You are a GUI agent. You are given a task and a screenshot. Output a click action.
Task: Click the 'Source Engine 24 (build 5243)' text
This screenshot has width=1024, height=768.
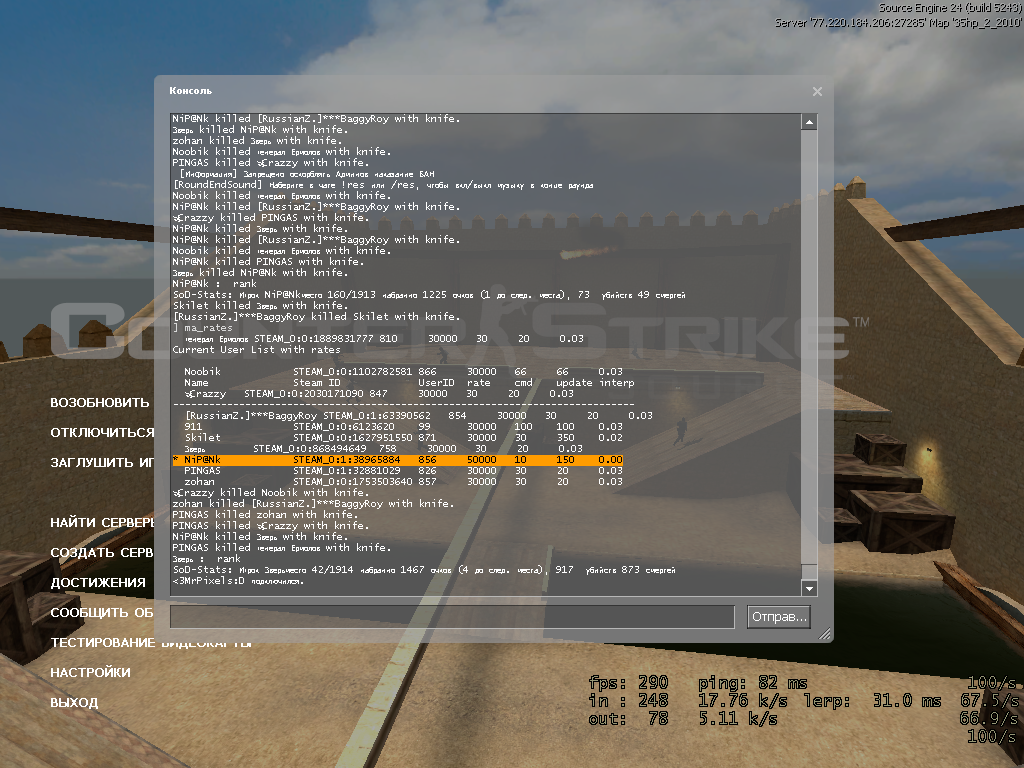click(950, 8)
